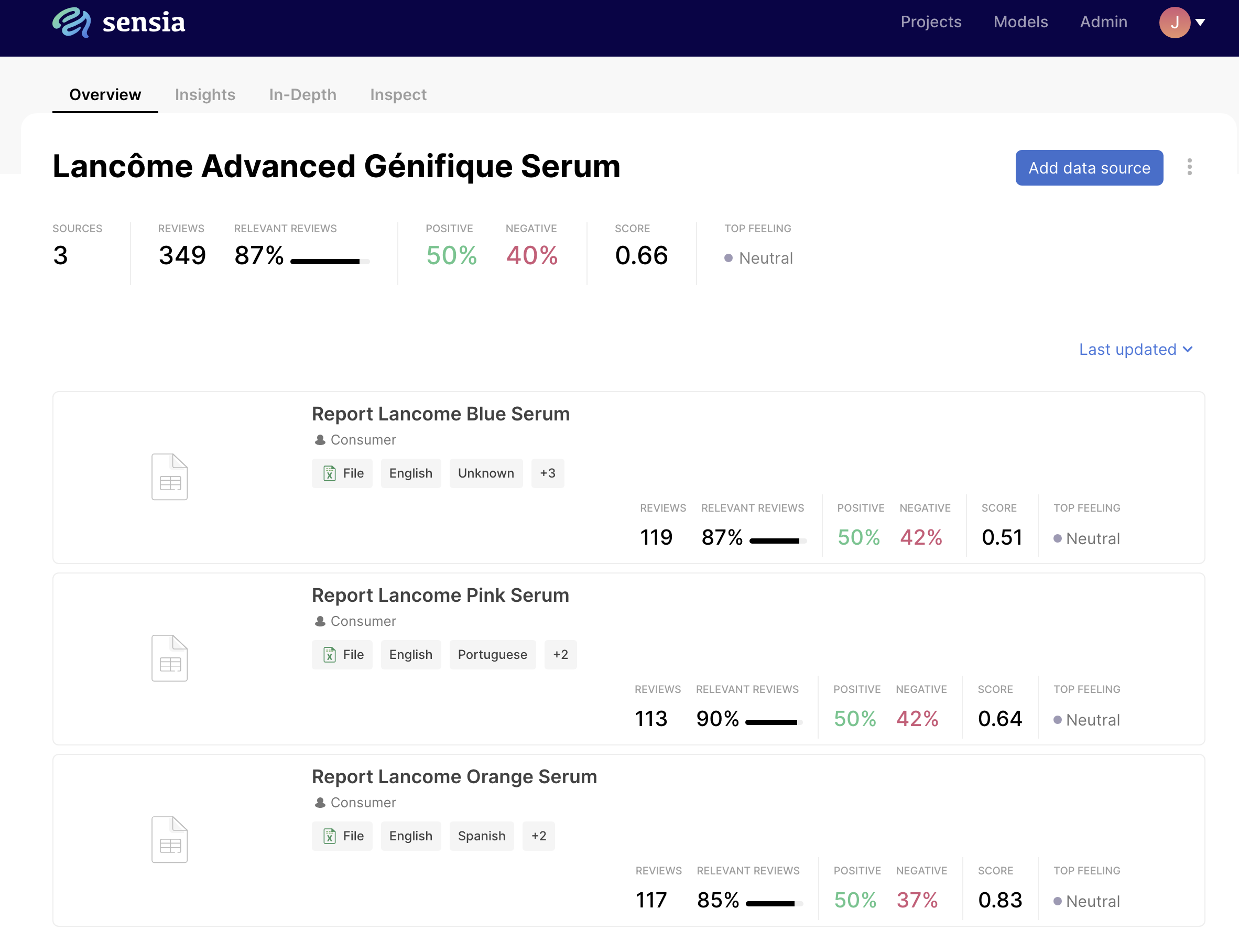The height and width of the screenshot is (952, 1239).
Task: Click the document thumbnail for Report Lancome Orange Serum
Action: (169, 839)
